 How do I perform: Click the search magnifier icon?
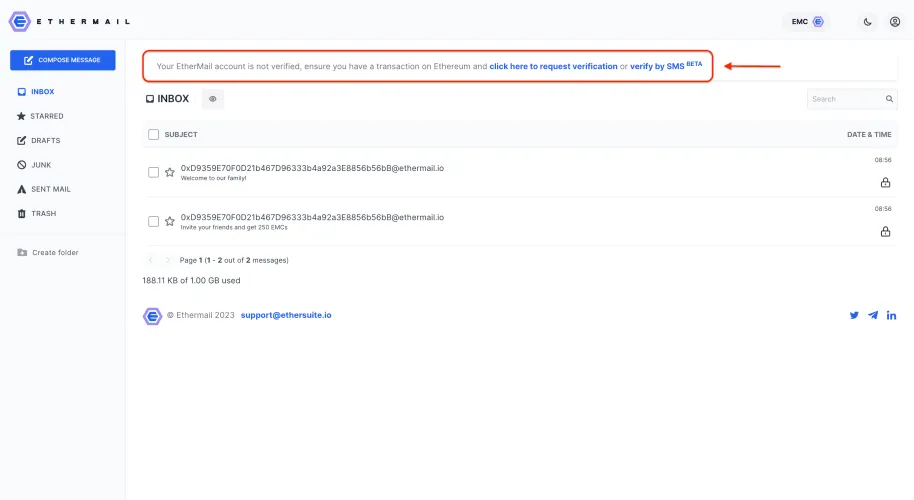(889, 99)
